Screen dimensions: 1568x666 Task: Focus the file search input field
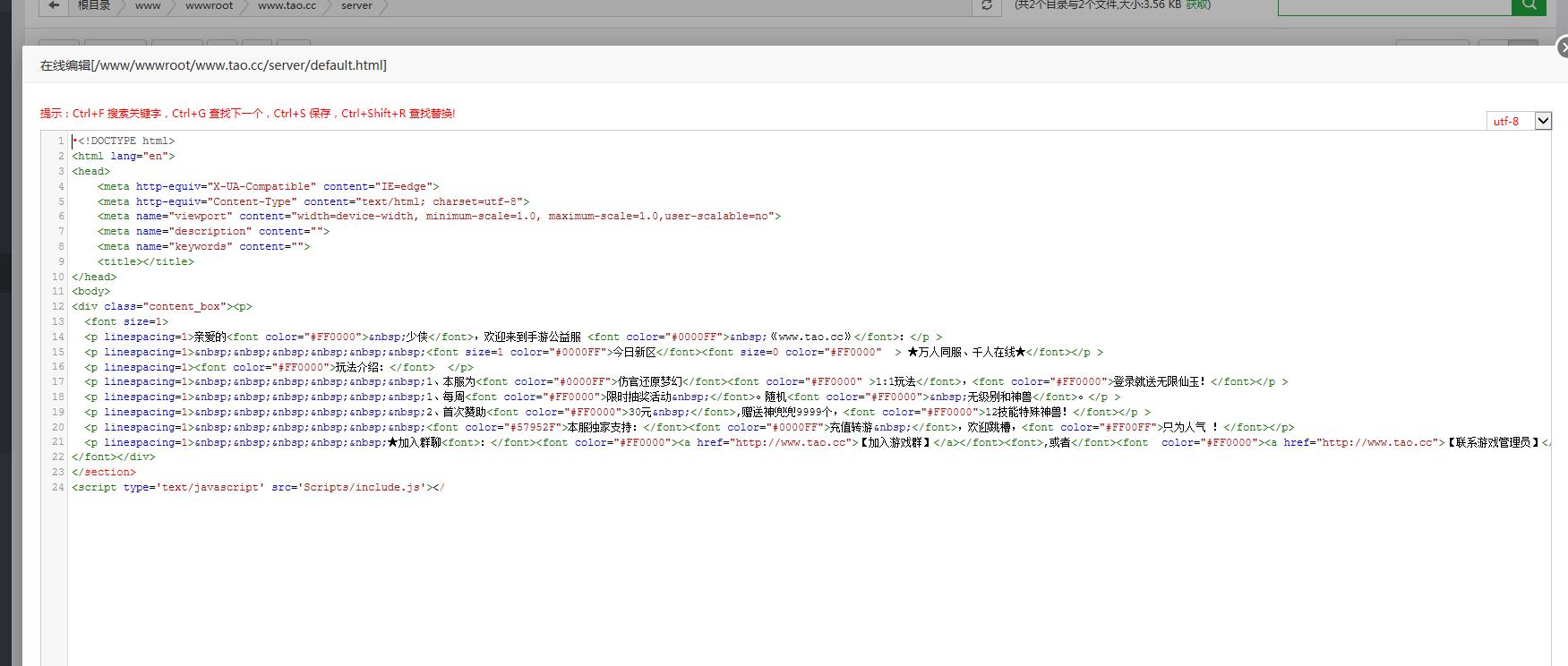[x=1394, y=5]
